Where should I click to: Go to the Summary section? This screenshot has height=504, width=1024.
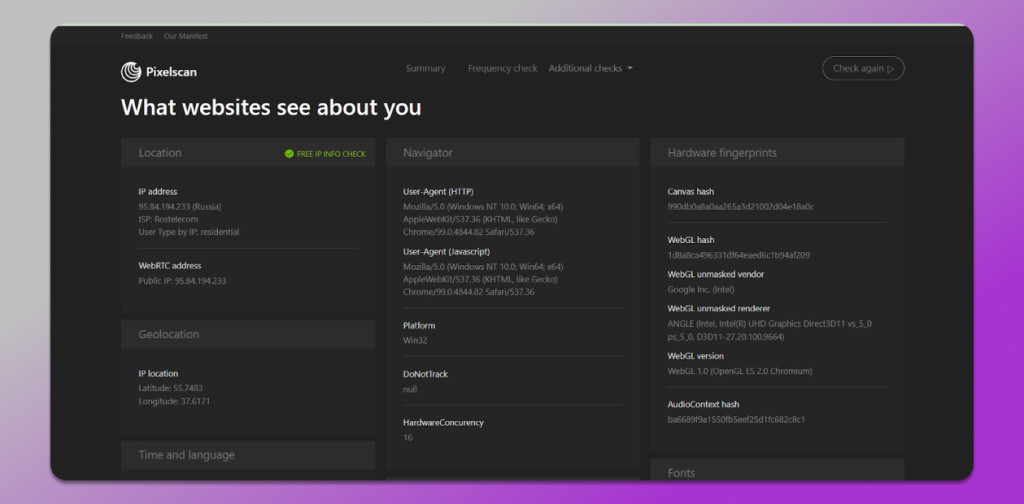(x=425, y=69)
